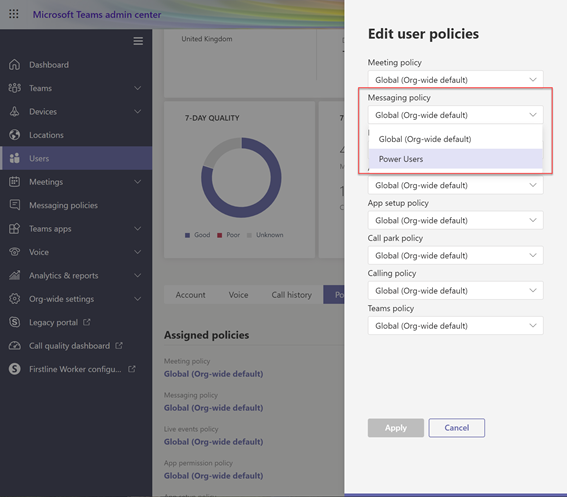The width and height of the screenshot is (567, 497).
Task: Click the Messaging policies chat icon
Action: [14, 205]
